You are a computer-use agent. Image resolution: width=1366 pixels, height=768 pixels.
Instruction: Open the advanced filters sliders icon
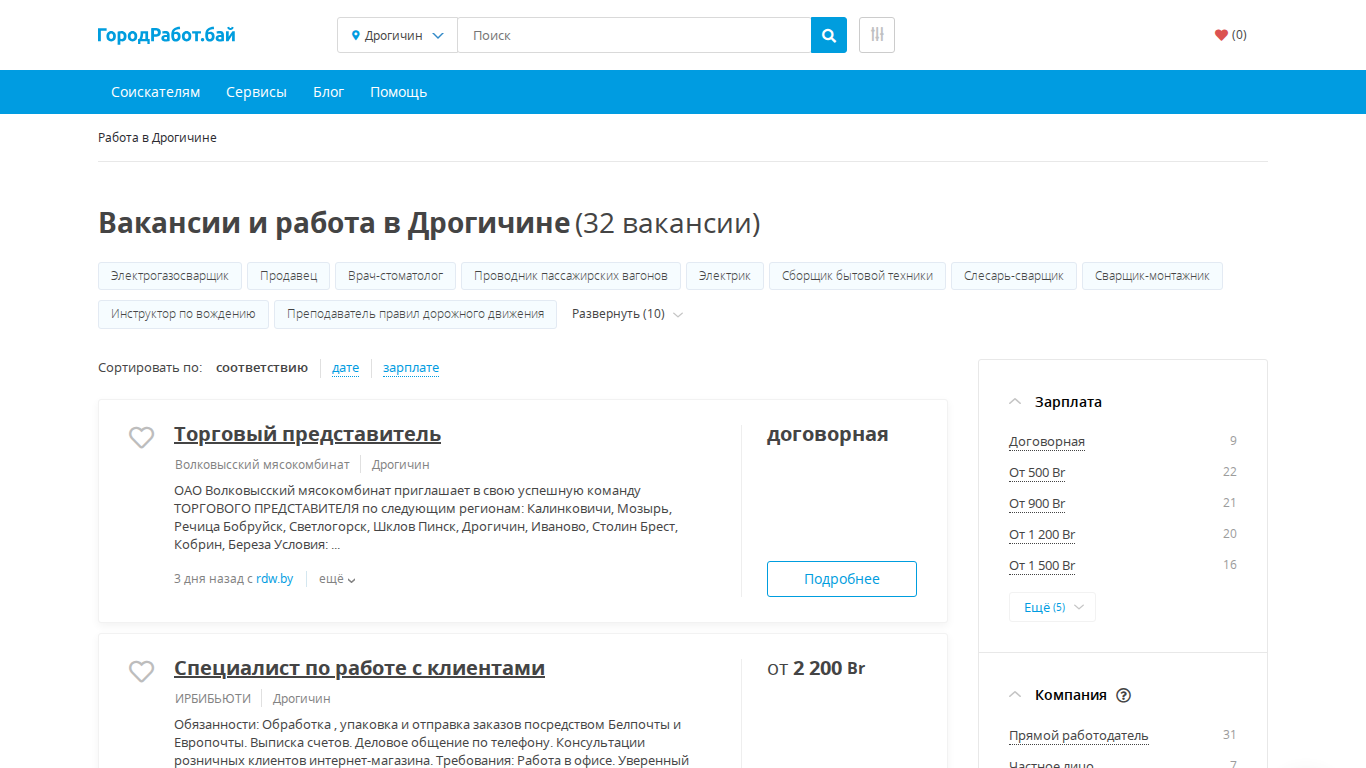click(x=877, y=35)
